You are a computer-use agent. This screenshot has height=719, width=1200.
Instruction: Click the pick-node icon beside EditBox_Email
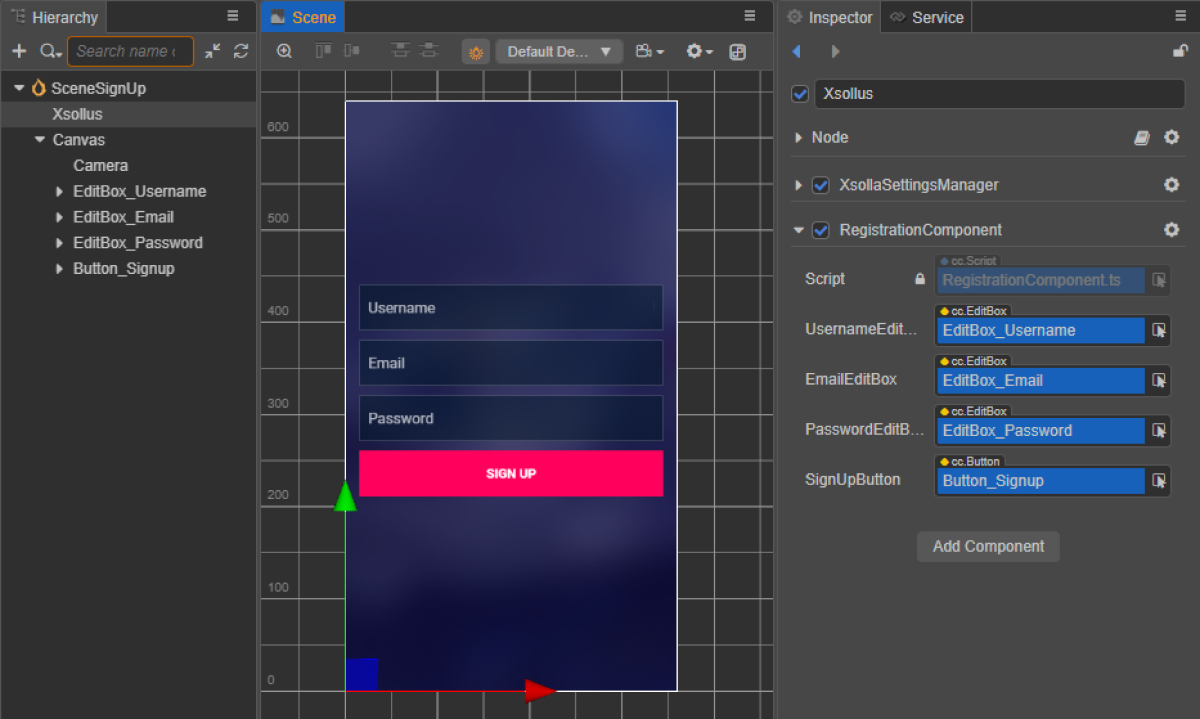click(x=1159, y=380)
